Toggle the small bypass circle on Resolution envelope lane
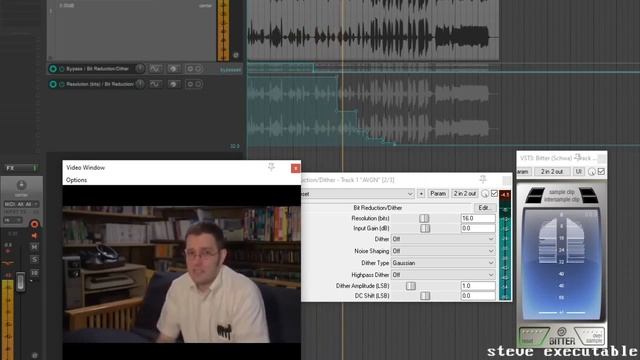The image size is (640, 360). [62, 84]
